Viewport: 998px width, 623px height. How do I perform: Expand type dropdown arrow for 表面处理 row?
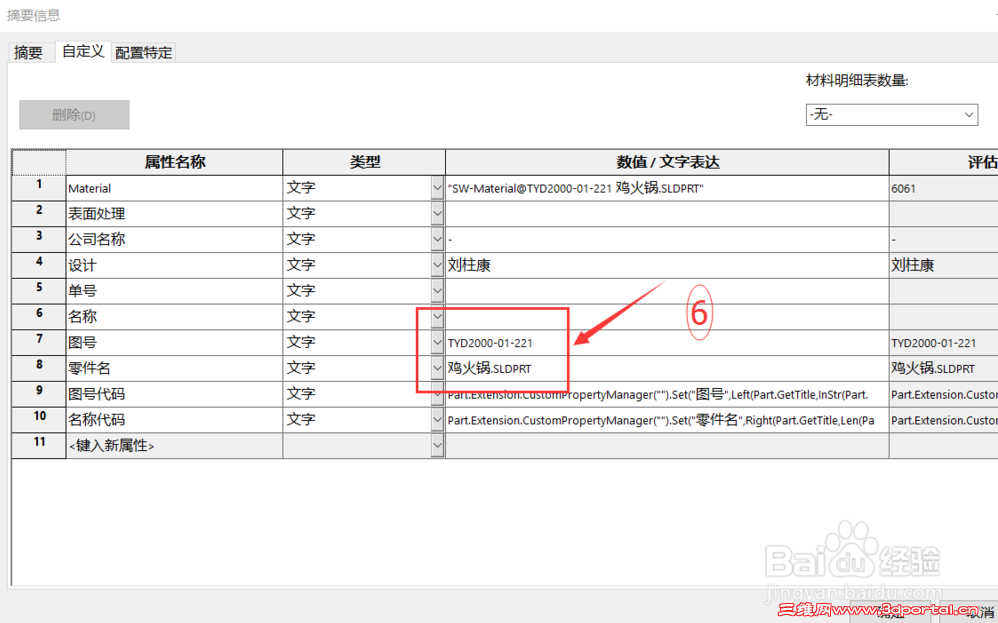pos(437,214)
